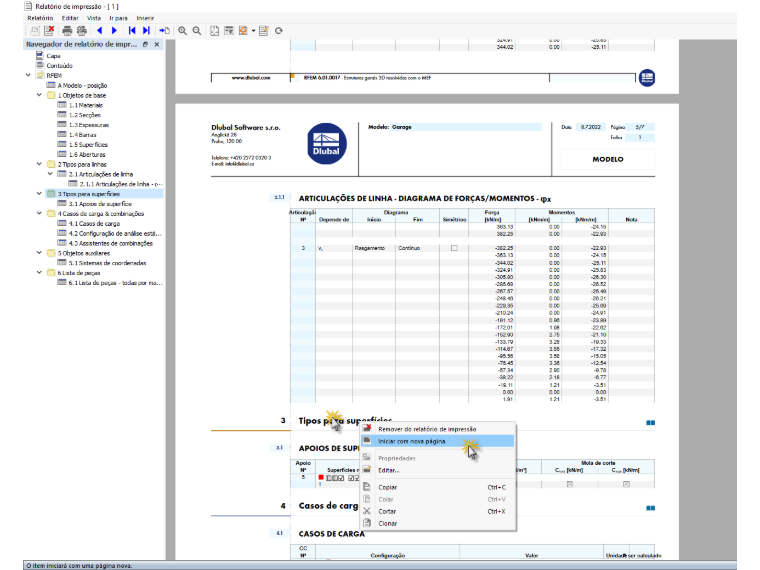Select 1.5 Superfícies tree item
The width and height of the screenshot is (760, 570).
click(83, 144)
